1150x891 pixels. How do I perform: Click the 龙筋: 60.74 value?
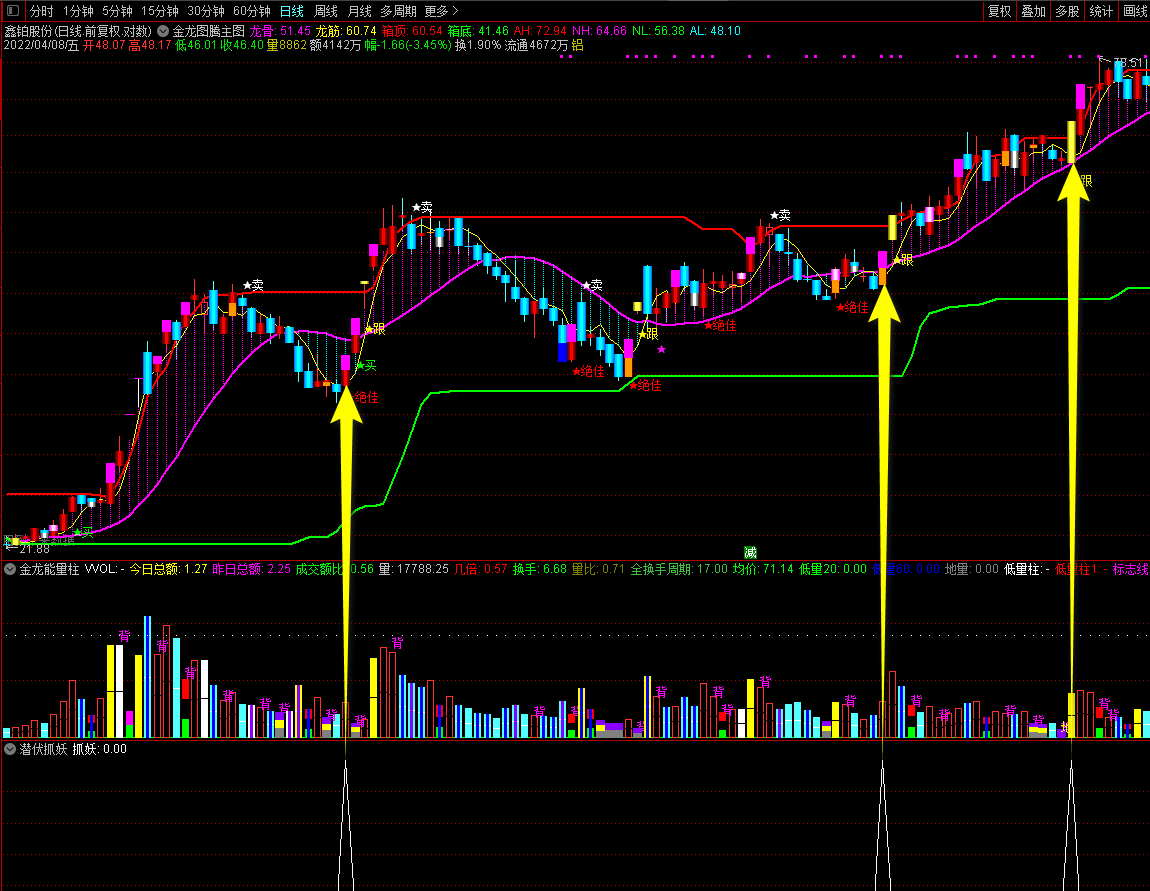click(x=346, y=31)
